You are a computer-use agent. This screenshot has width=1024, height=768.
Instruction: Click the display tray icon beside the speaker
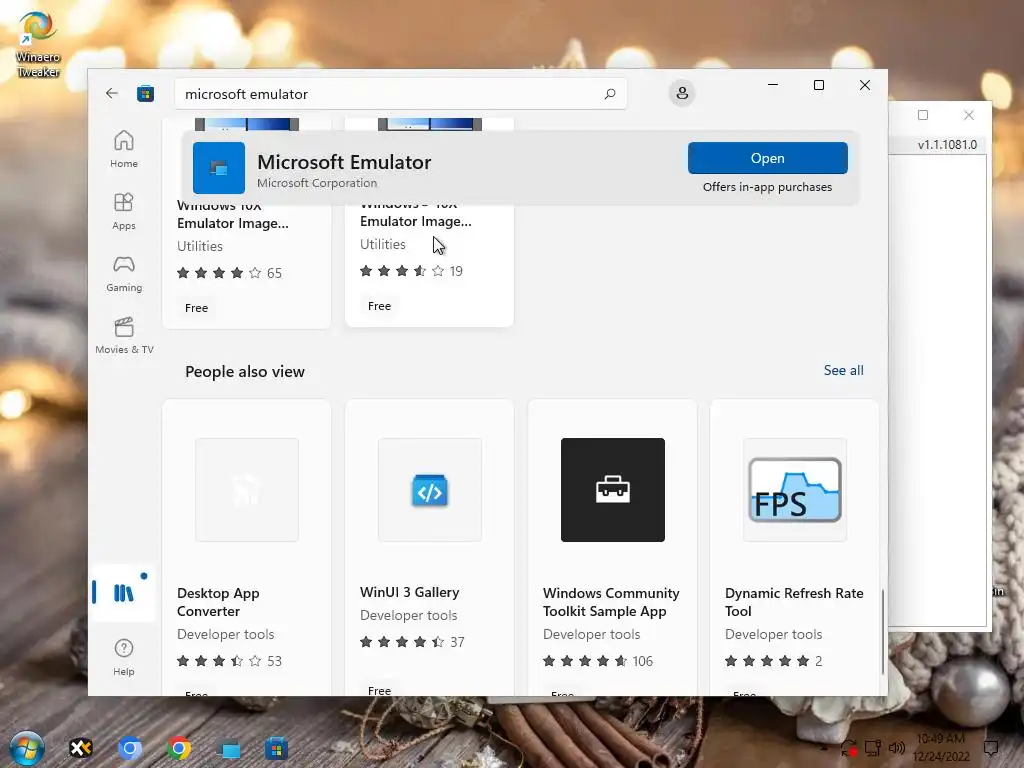(872, 748)
